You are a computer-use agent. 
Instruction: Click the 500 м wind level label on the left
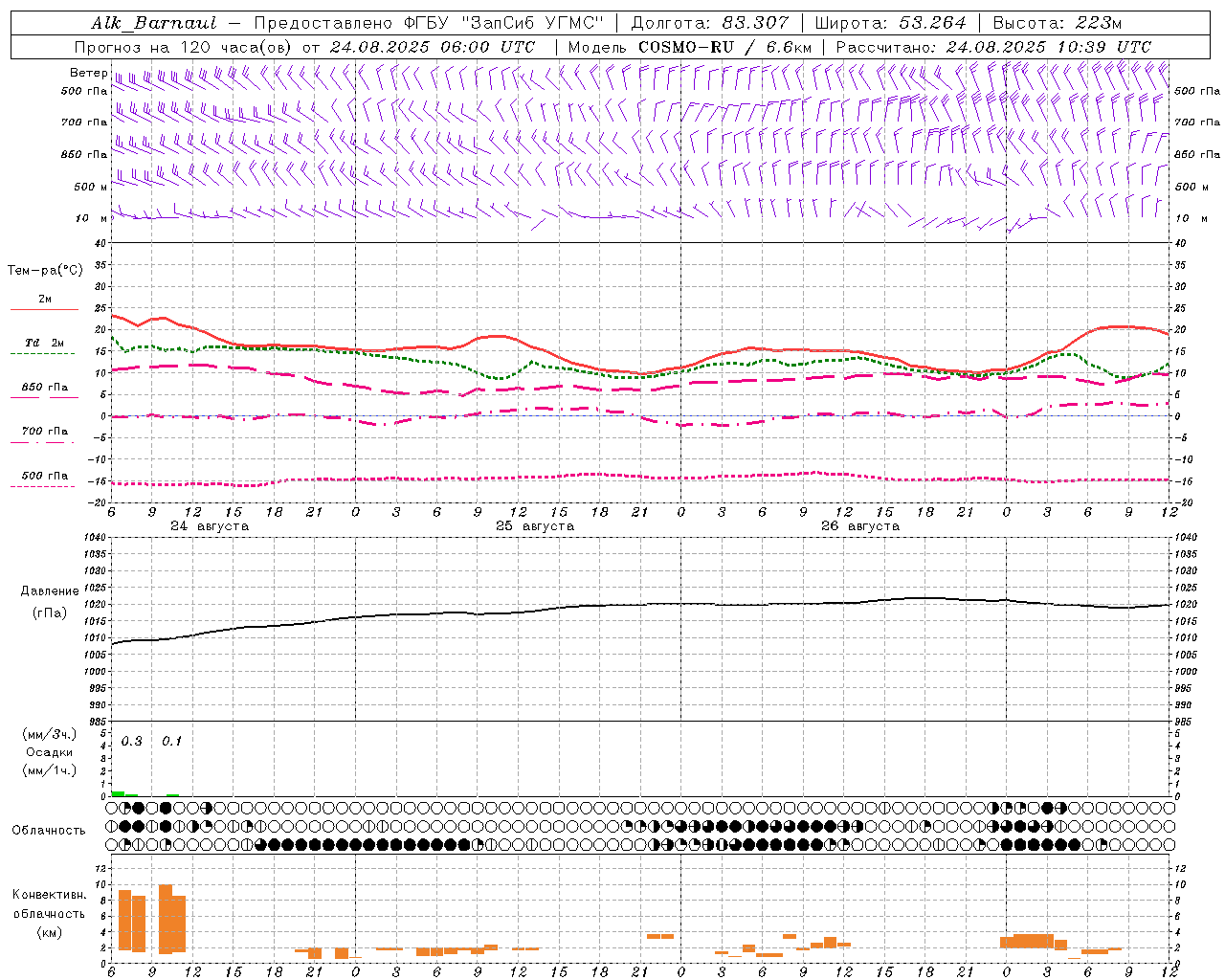[91, 187]
